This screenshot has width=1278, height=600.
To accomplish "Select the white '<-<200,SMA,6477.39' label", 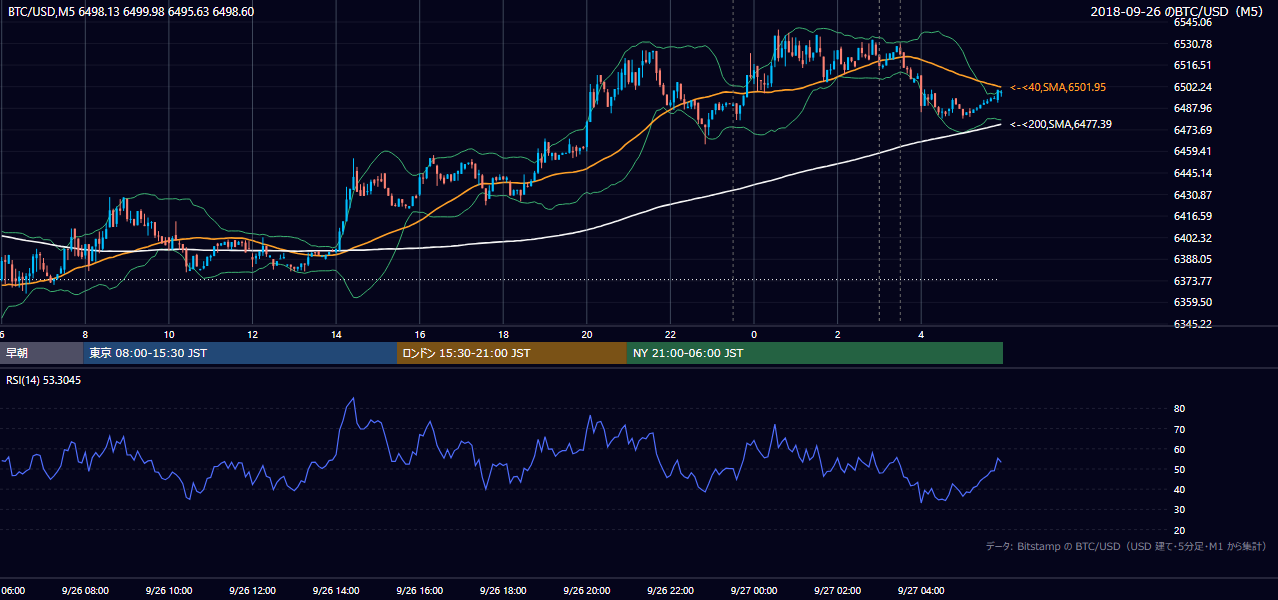I will pos(1061,125).
